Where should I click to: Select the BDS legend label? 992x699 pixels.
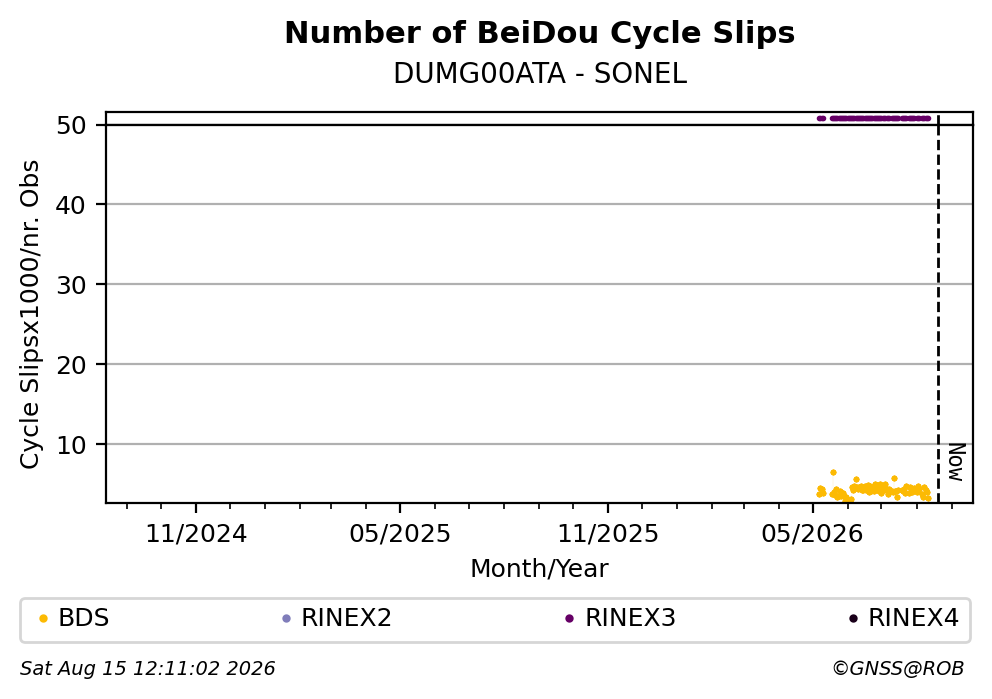[84, 618]
